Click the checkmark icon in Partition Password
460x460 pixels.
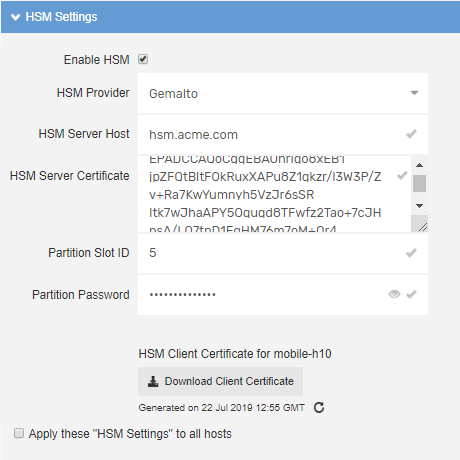(411, 294)
